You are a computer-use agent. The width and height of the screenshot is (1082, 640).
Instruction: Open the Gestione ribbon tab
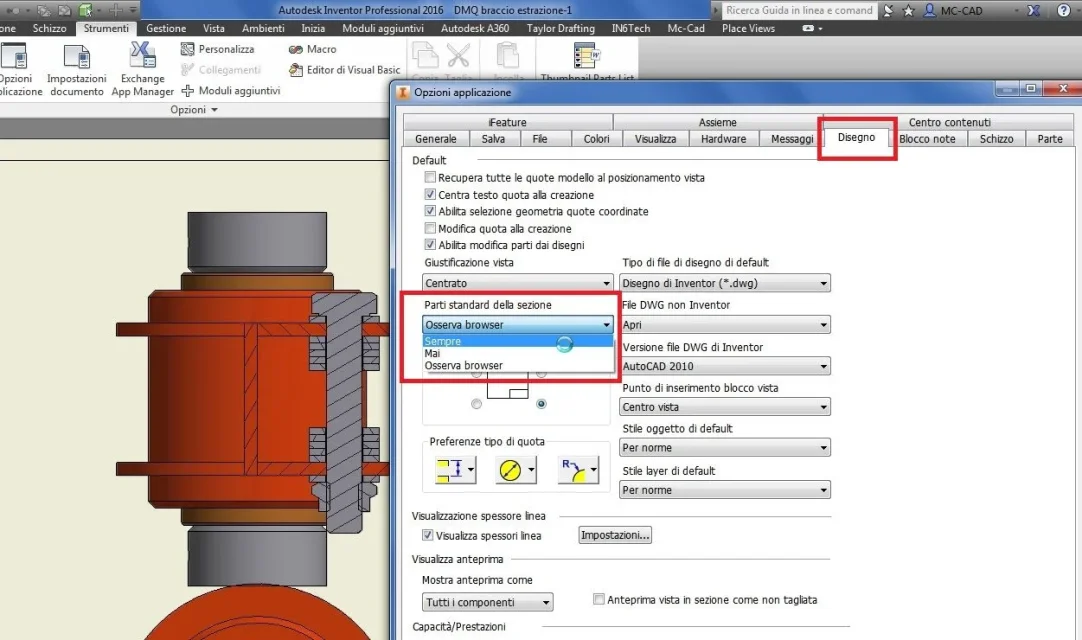166,28
